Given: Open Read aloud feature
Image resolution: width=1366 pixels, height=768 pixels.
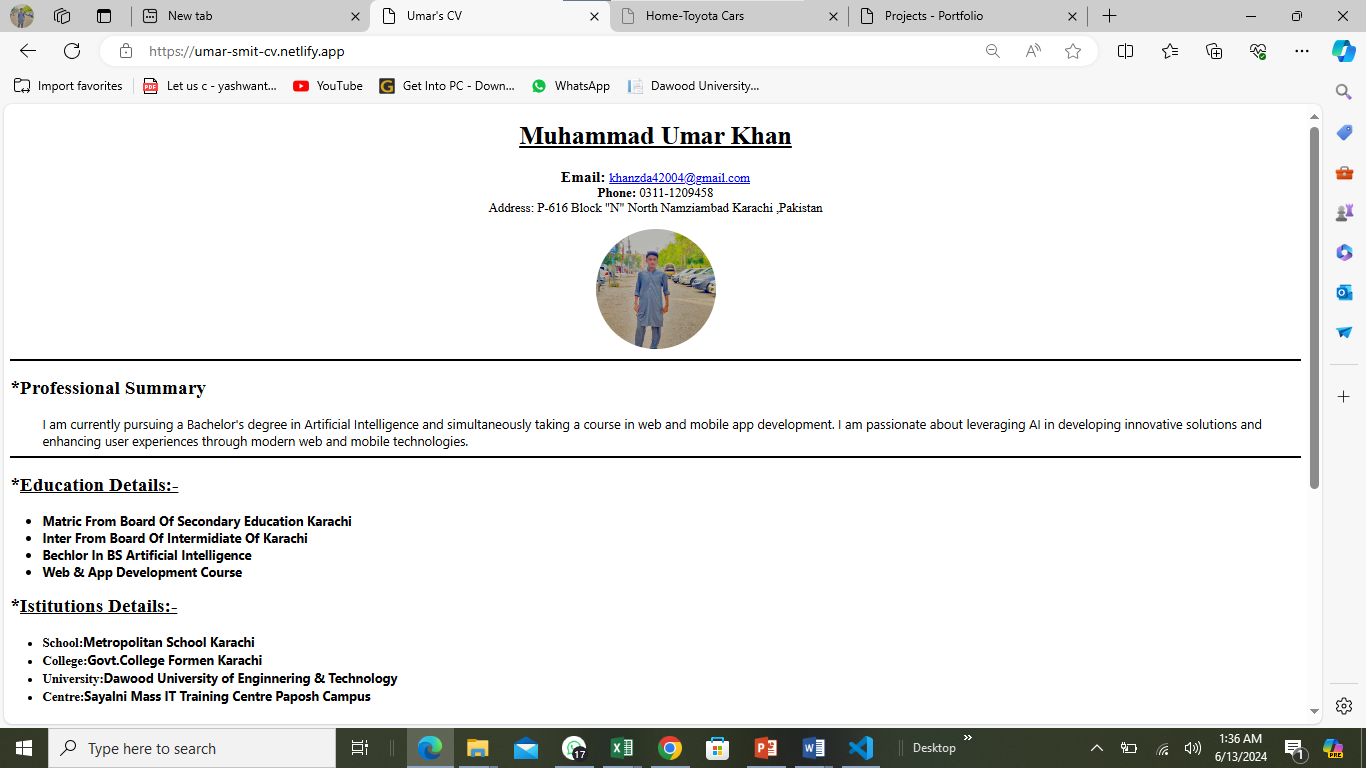Looking at the screenshot, I should pyautogui.click(x=1033, y=51).
